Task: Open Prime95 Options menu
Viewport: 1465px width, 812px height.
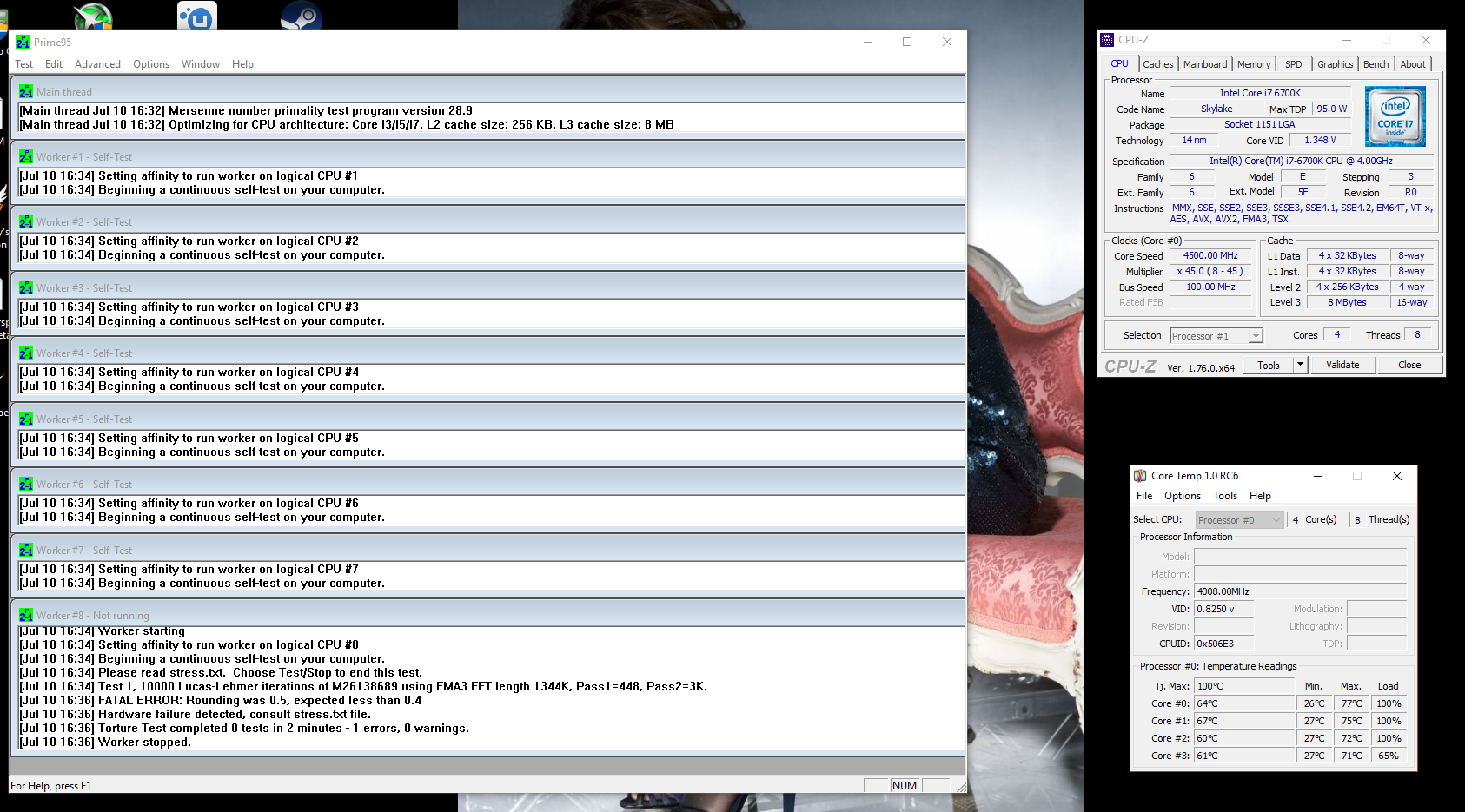Action: click(x=151, y=64)
